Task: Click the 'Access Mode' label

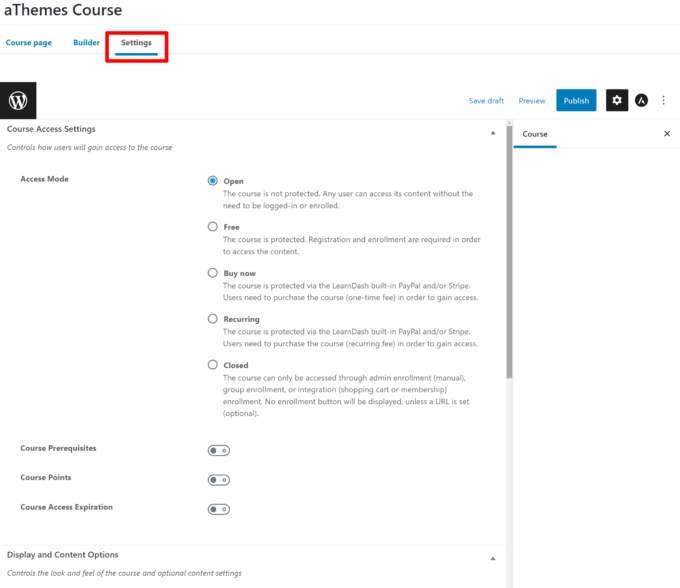Action: [44, 179]
